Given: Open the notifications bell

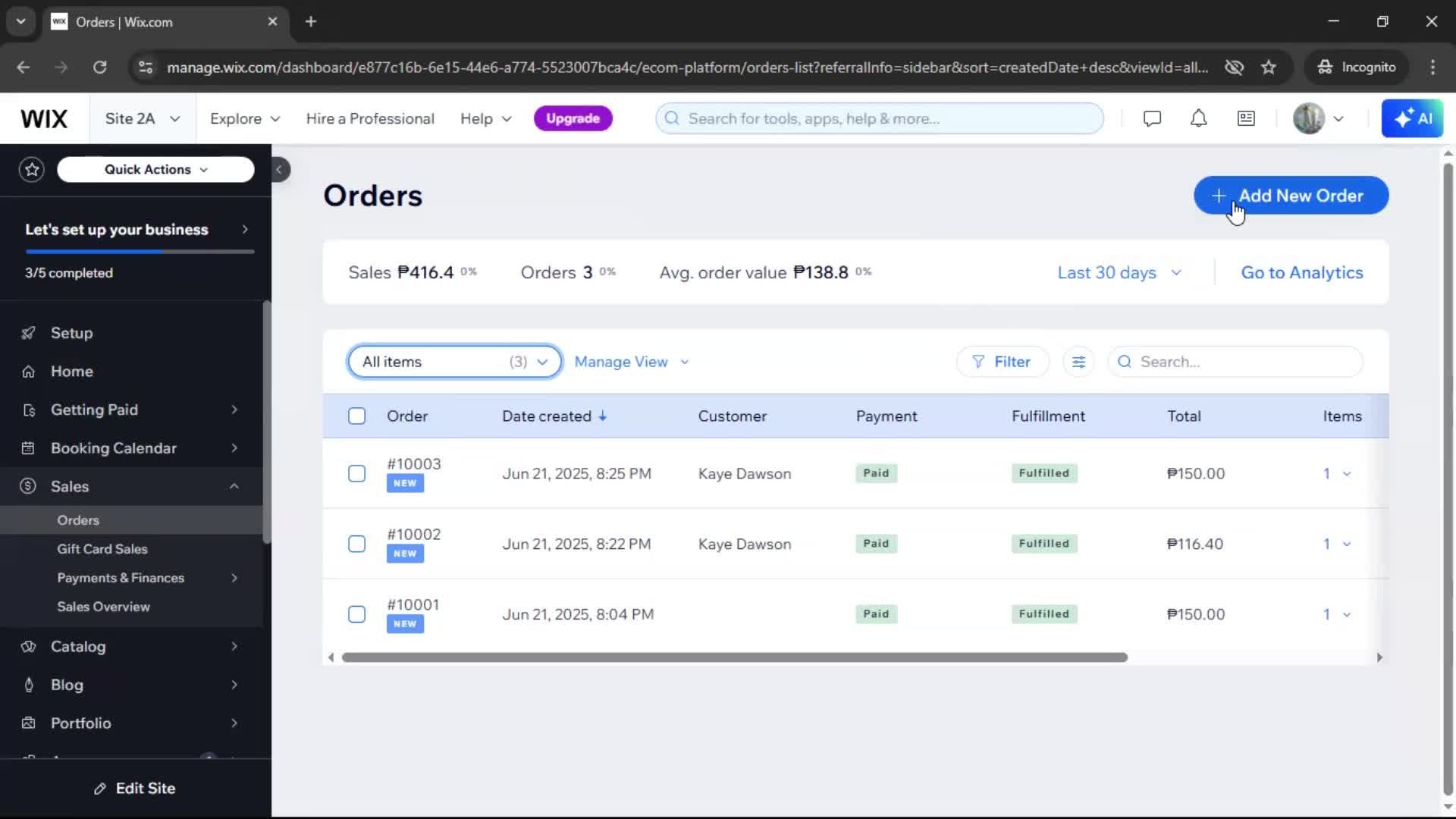Looking at the screenshot, I should point(1198,119).
